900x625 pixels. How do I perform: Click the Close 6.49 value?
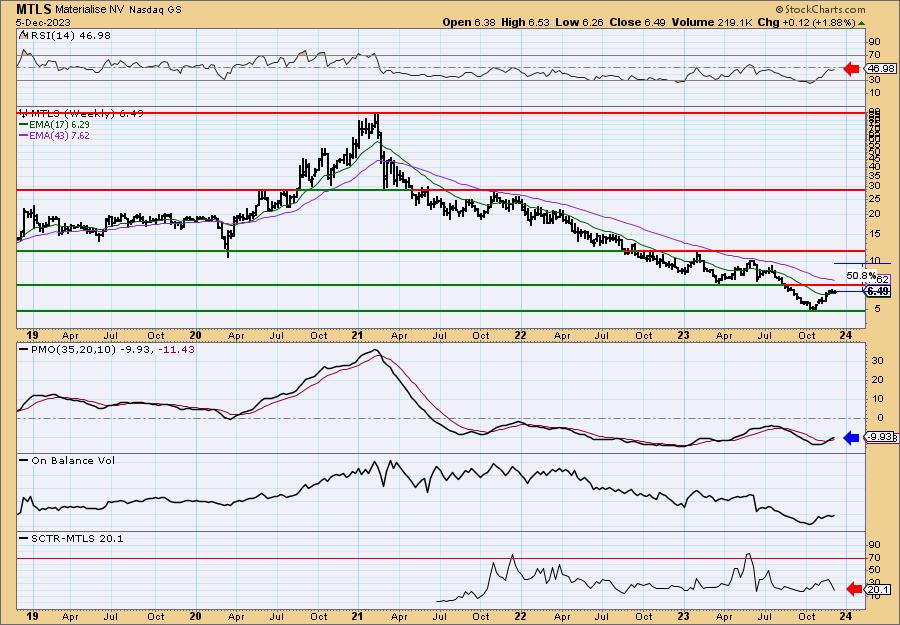[637, 22]
